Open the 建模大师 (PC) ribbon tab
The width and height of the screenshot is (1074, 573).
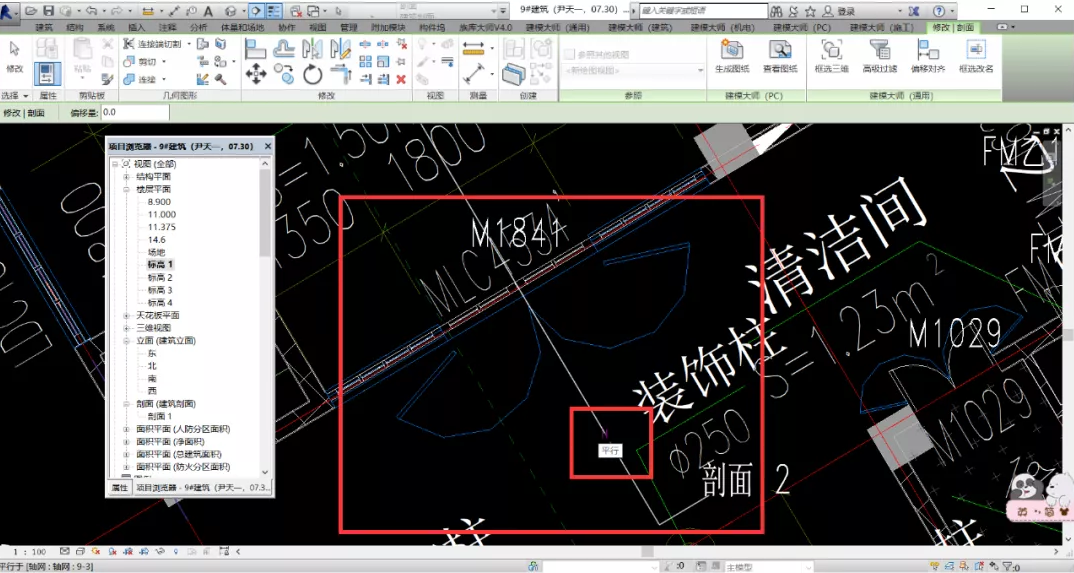(802, 27)
